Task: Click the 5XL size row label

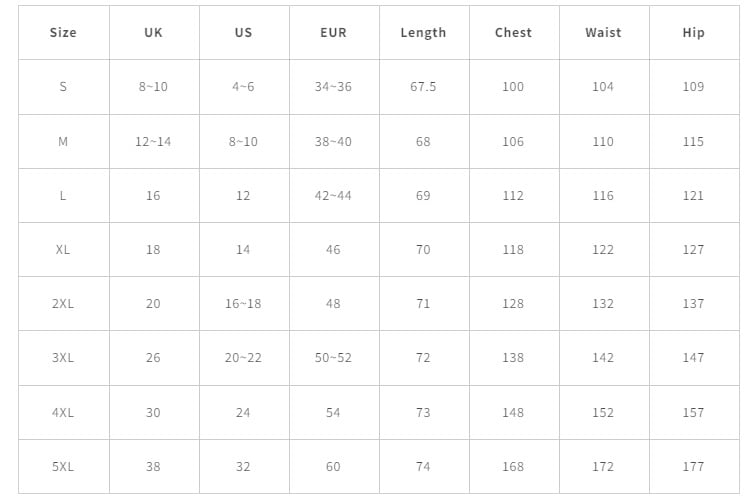Action: pyautogui.click(x=63, y=467)
